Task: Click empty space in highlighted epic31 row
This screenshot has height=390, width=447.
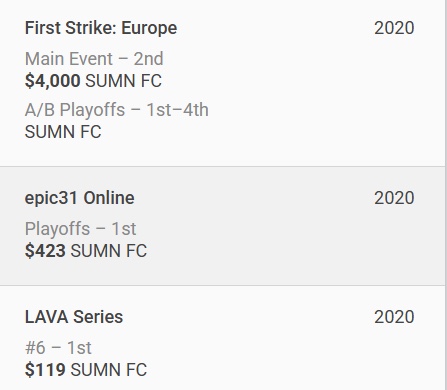Action: click(x=267, y=240)
